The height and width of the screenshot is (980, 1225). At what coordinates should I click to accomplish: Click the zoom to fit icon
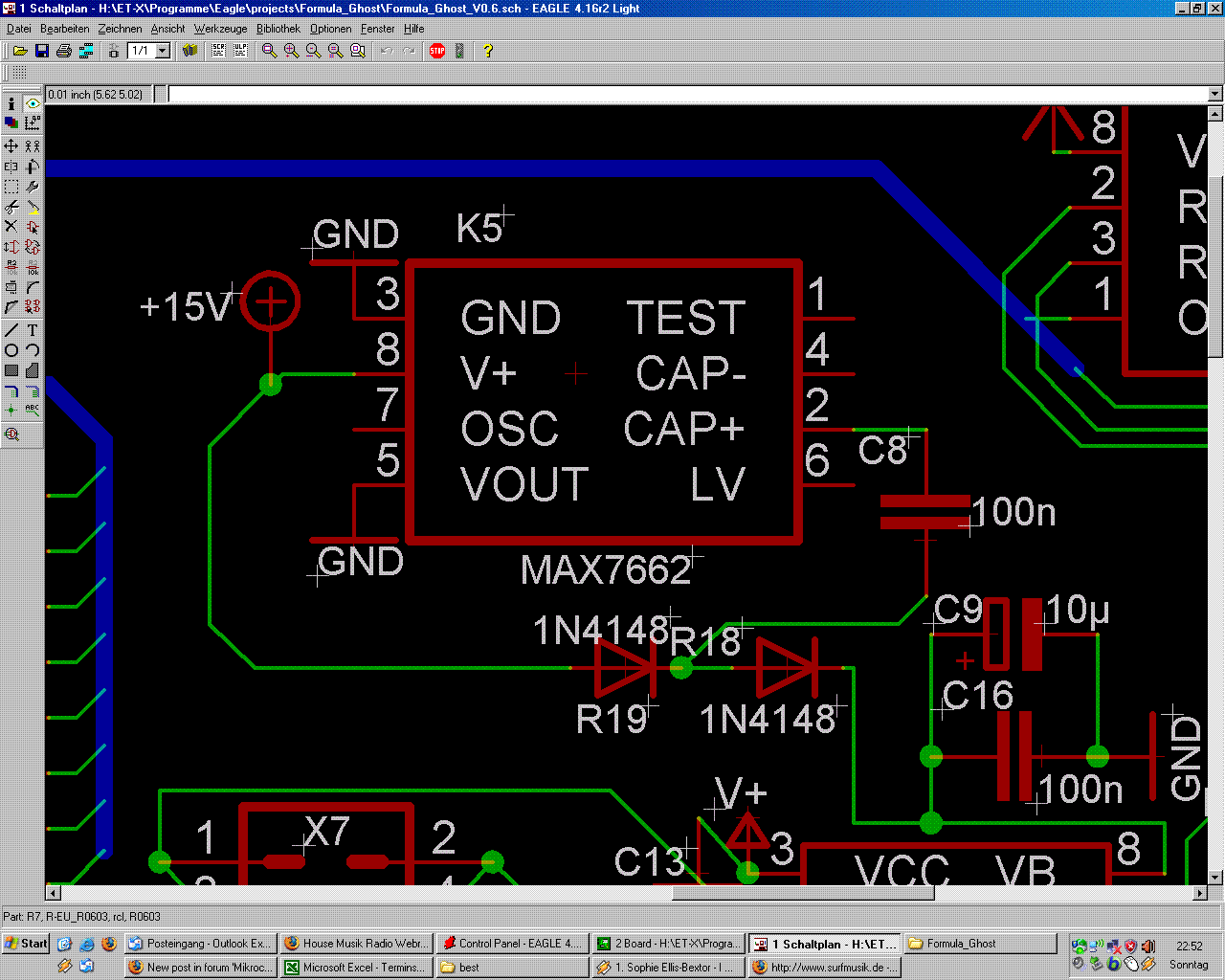(x=270, y=51)
